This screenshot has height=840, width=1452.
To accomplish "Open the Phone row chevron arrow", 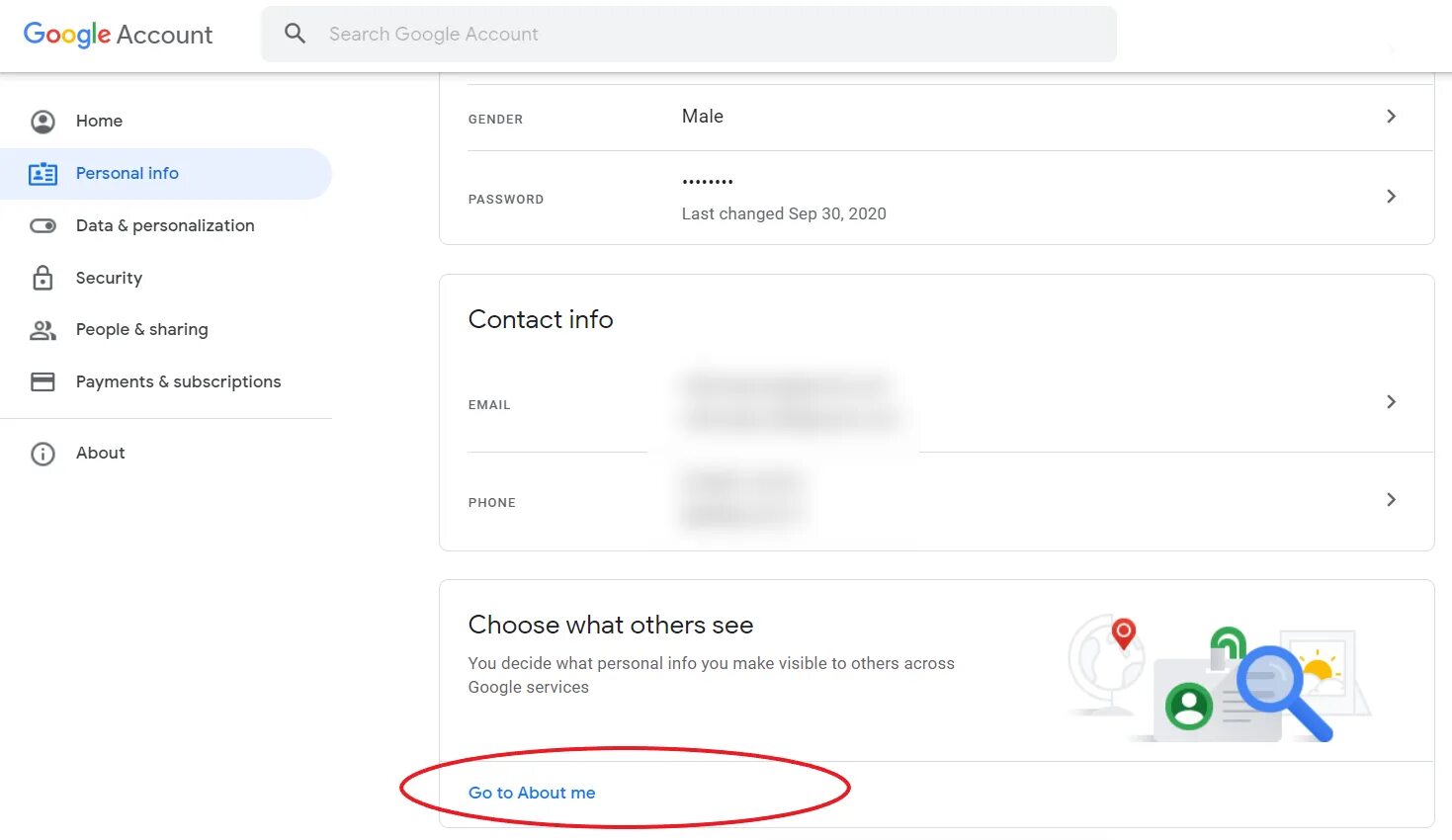I will point(1391,500).
